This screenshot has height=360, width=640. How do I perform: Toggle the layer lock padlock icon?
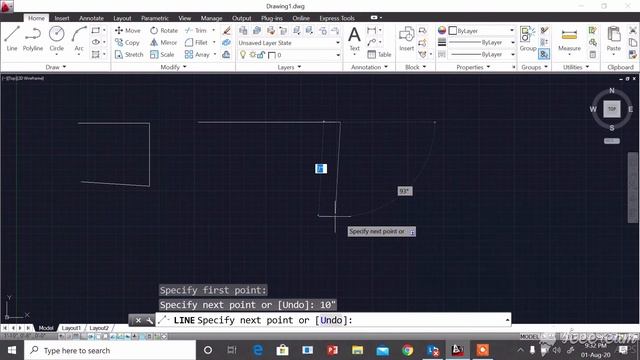[x=261, y=55]
